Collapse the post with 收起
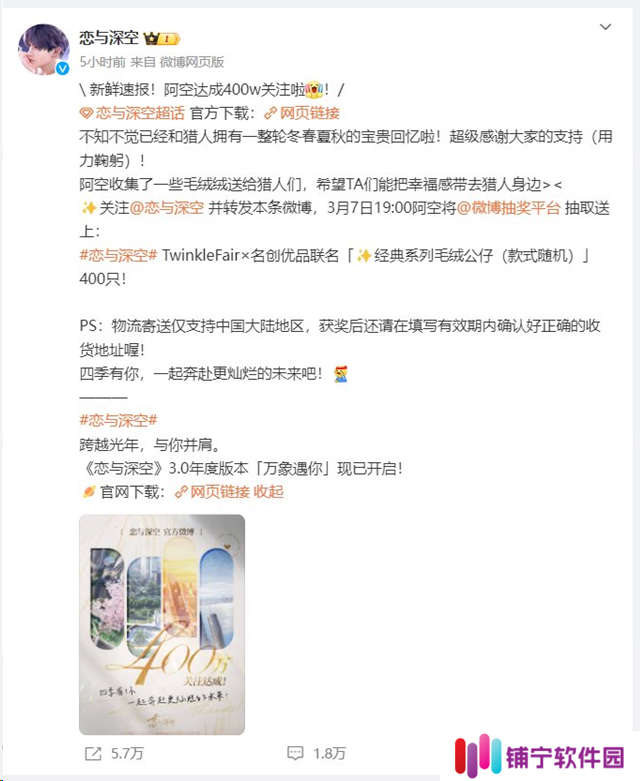The image size is (640, 781). point(268,492)
